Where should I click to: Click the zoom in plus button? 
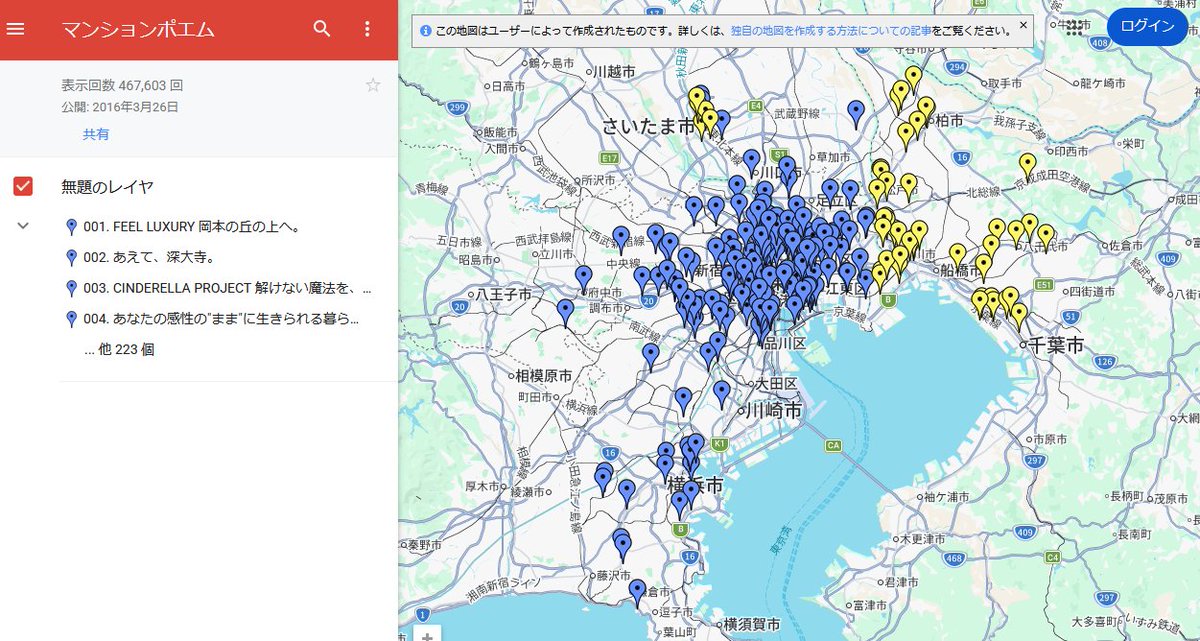[x=427, y=635]
